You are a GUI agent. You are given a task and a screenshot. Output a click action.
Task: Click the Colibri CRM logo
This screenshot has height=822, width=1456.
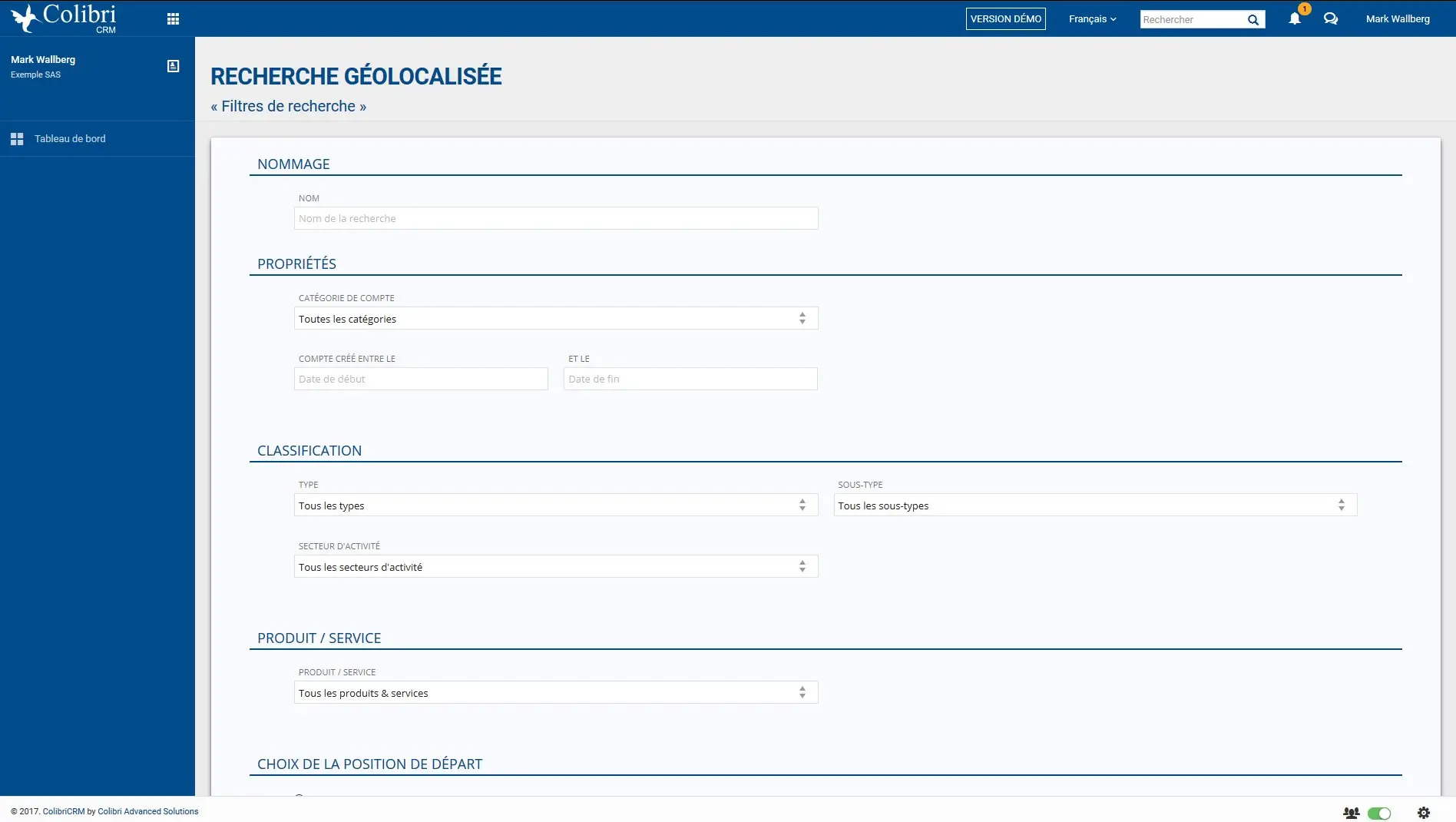[64, 18]
